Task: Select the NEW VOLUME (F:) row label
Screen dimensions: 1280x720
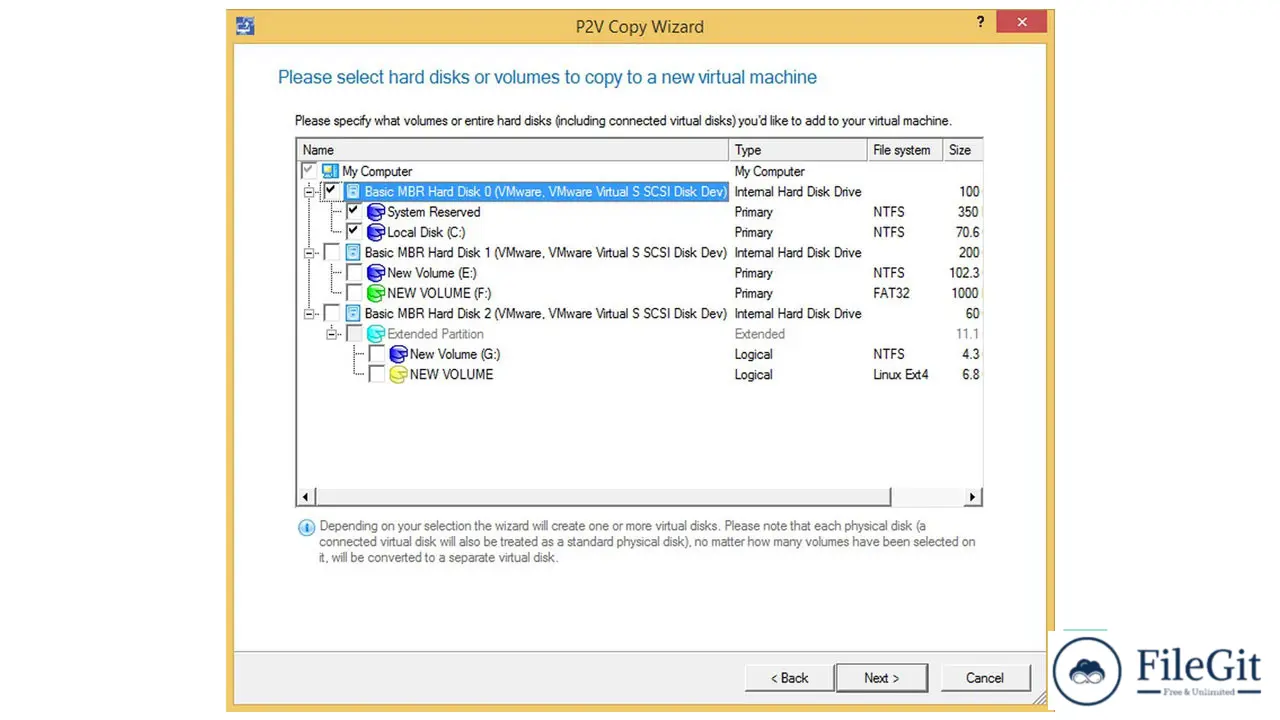Action: [438, 293]
